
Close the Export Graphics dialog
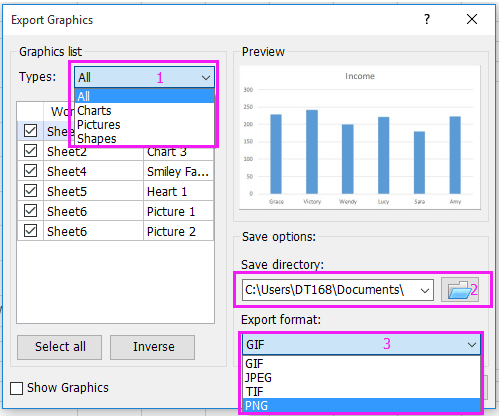472,19
